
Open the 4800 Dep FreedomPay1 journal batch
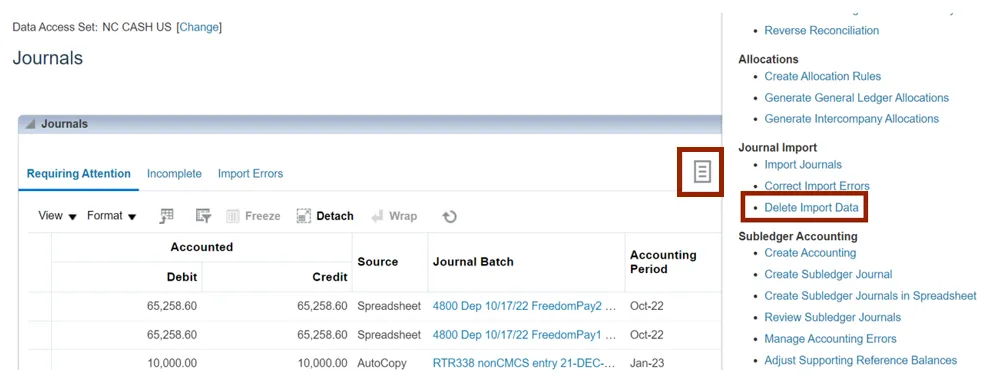tap(524, 335)
